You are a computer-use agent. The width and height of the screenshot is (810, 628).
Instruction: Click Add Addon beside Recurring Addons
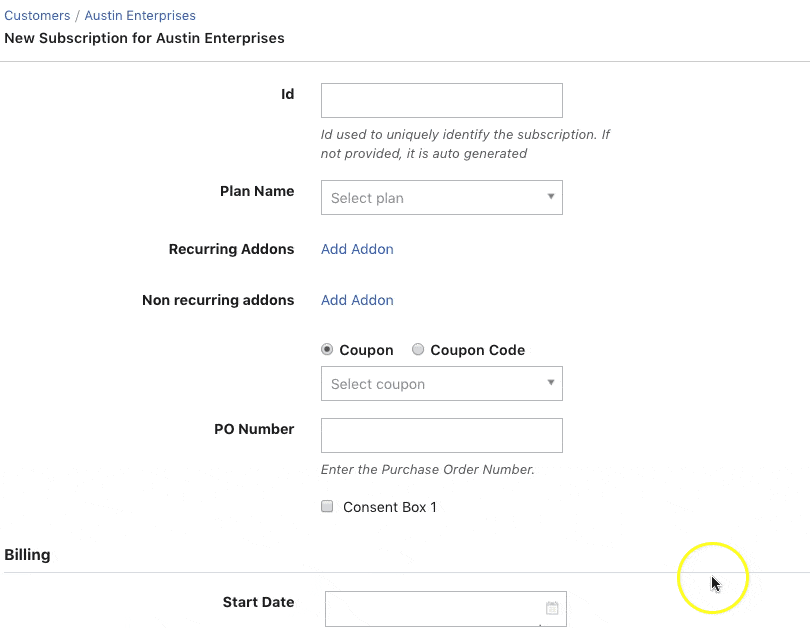(x=357, y=249)
